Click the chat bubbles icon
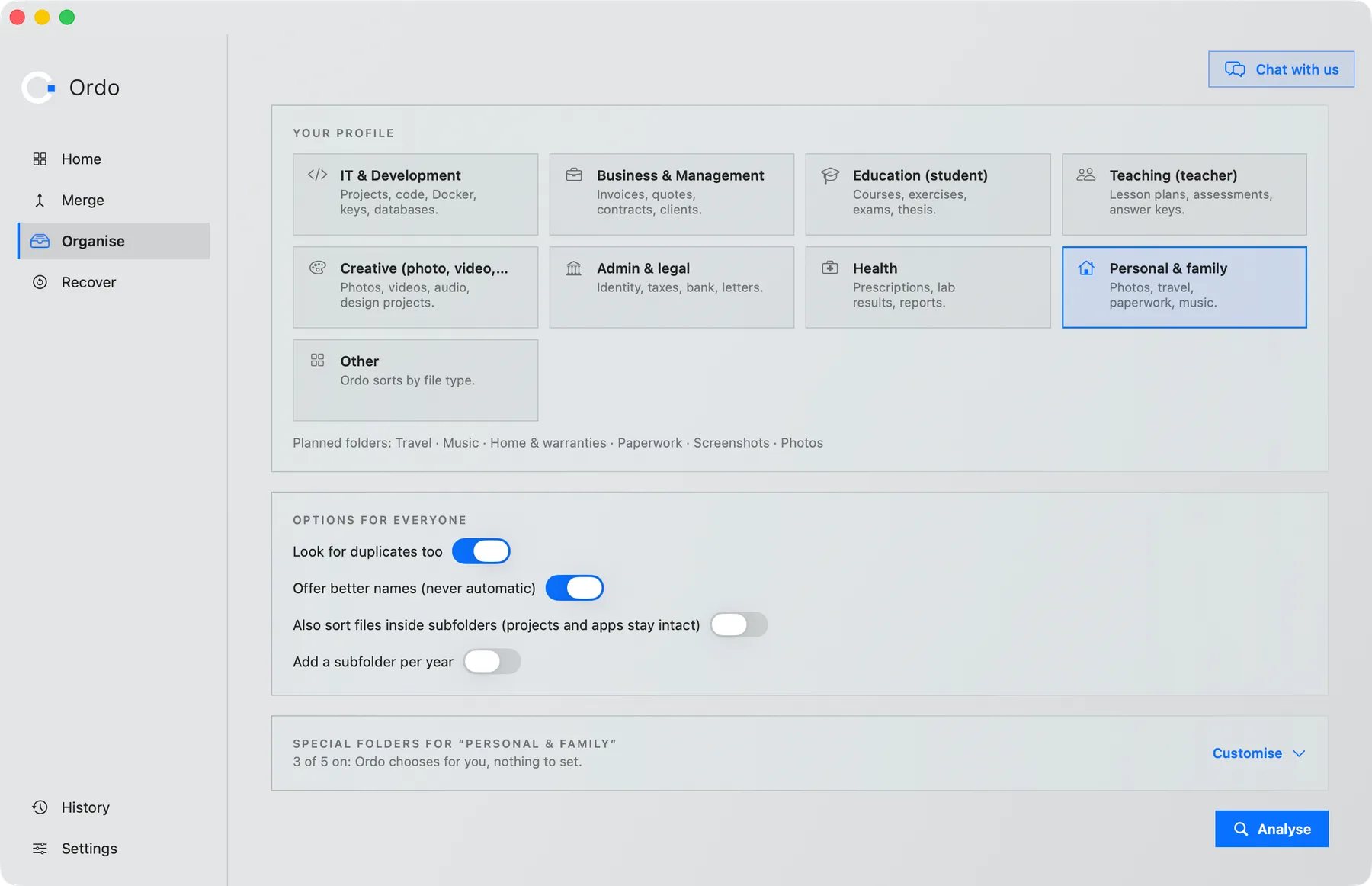The height and width of the screenshot is (886, 1372). coord(1235,69)
